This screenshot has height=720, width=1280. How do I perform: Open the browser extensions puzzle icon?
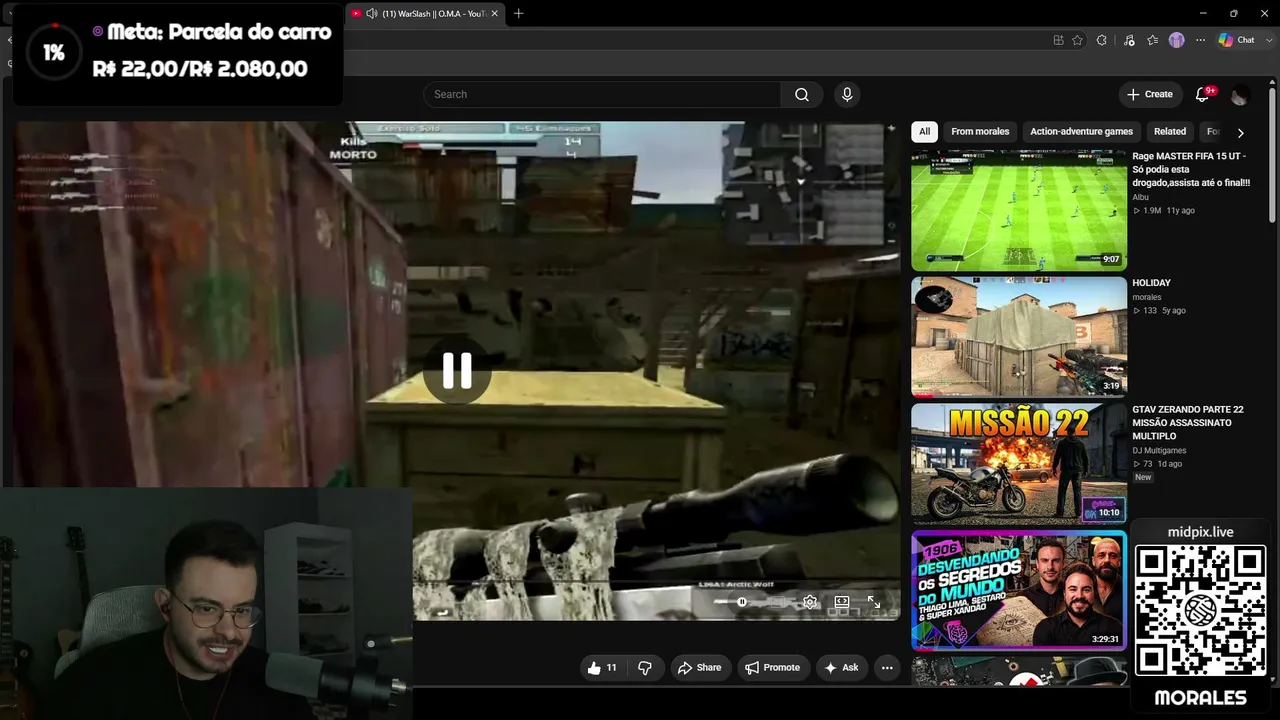pyautogui.click(x=1102, y=40)
